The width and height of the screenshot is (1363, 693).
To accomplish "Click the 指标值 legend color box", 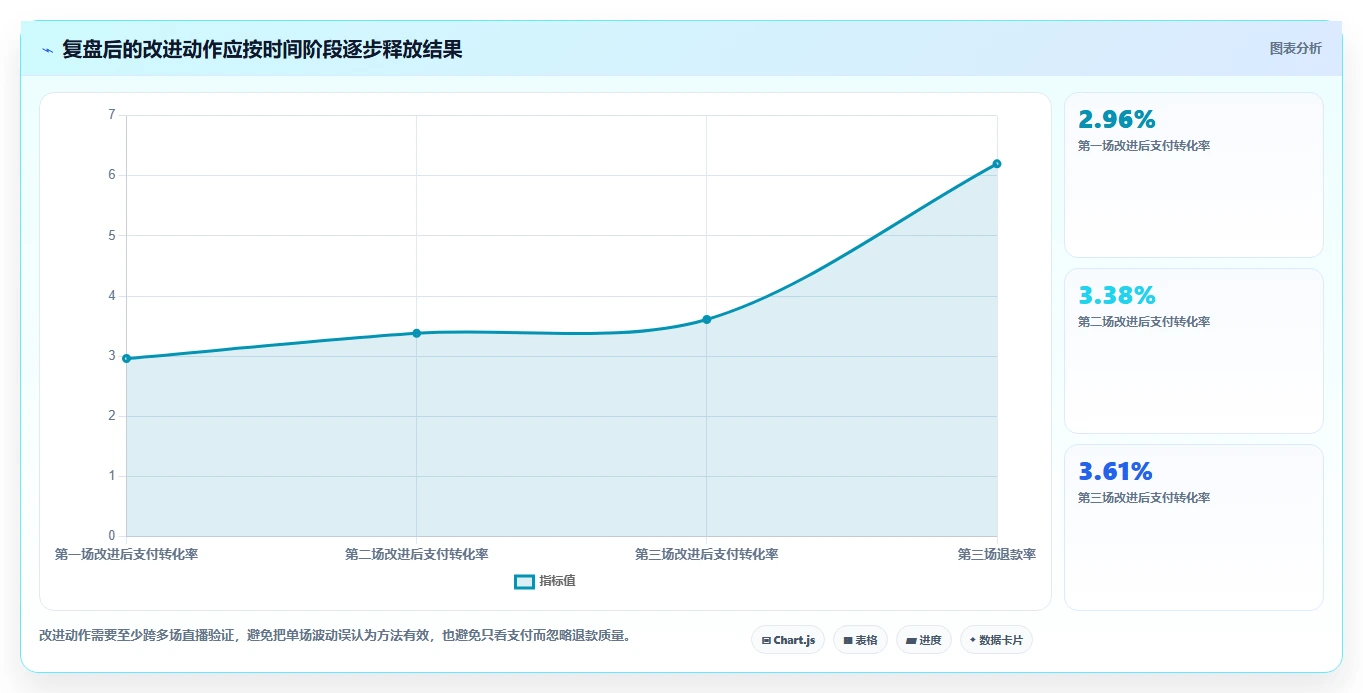I will (x=525, y=582).
